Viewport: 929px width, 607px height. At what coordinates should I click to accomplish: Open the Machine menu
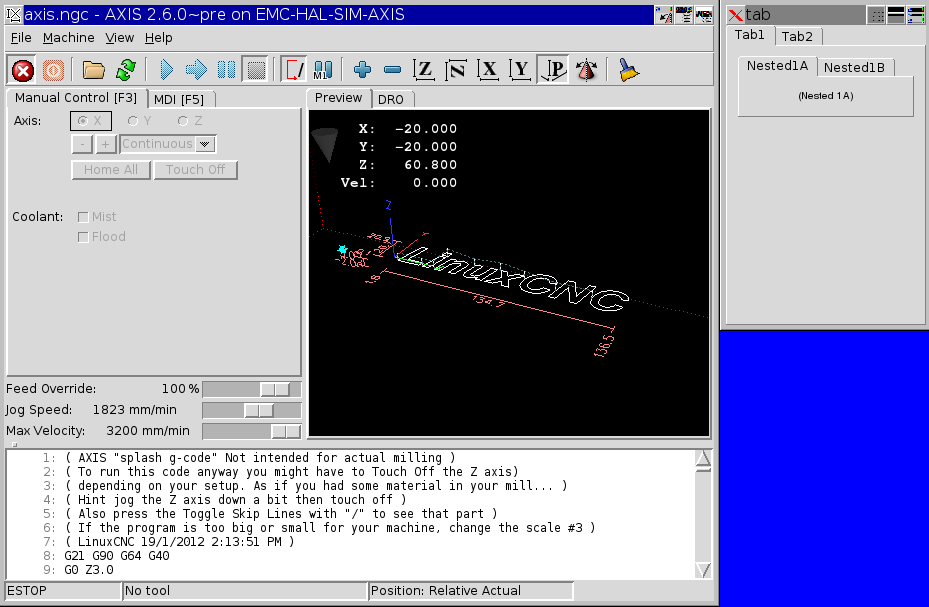[x=69, y=38]
